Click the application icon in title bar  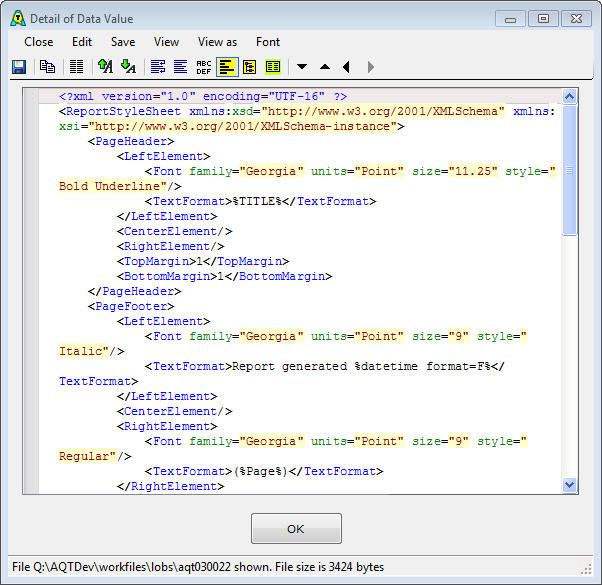[18, 18]
